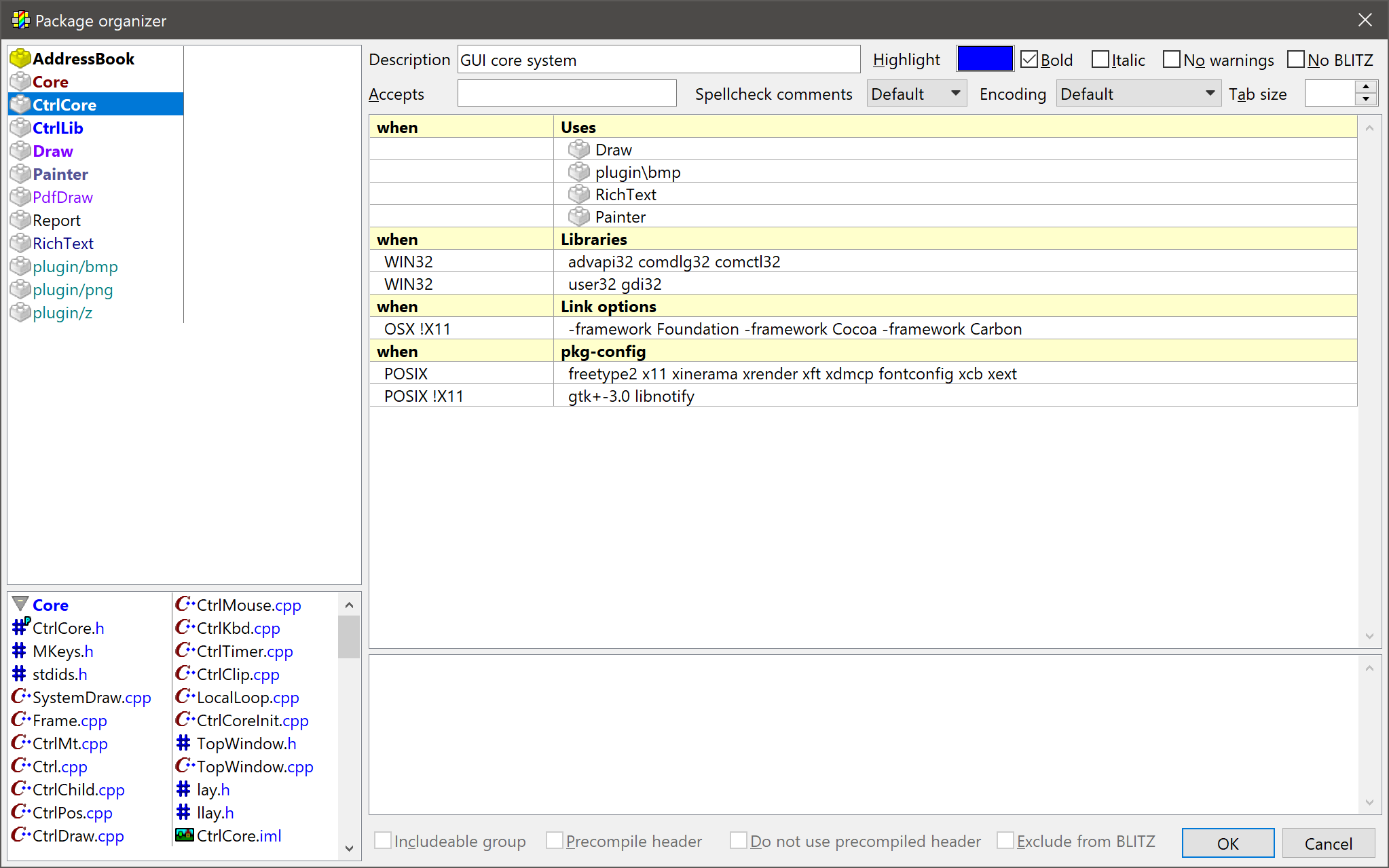Uncheck the Bold checkbox
Screen dimensions: 1389x868
(1029, 60)
